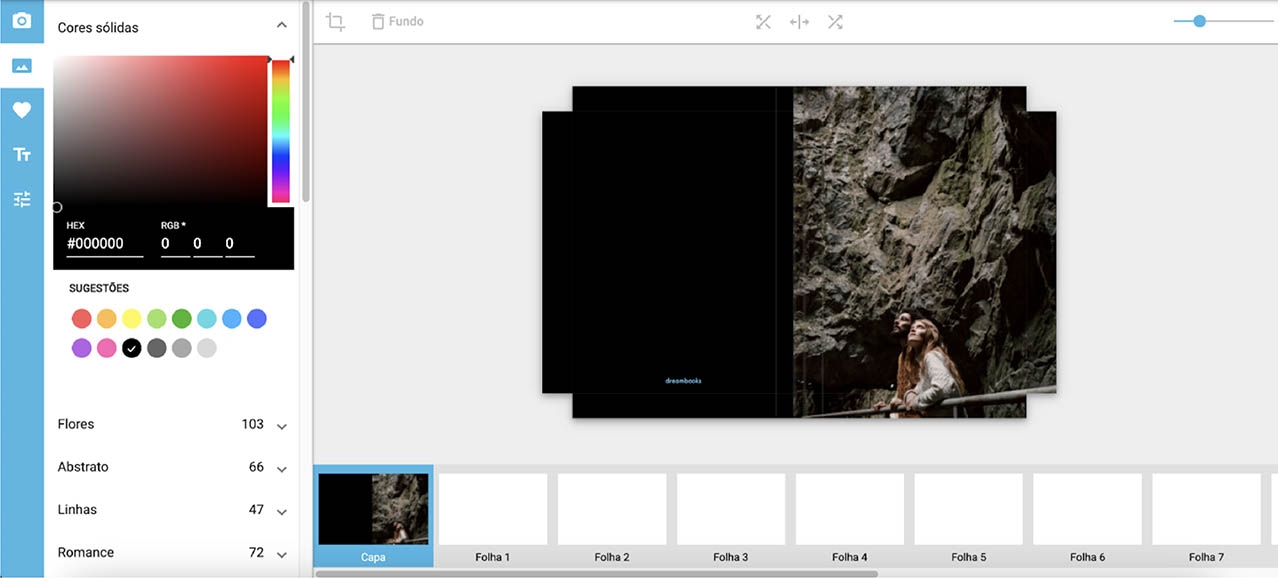This screenshot has height=578, width=1278.
Task: Click the flip horizontal arrows icon
Action: [799, 22]
